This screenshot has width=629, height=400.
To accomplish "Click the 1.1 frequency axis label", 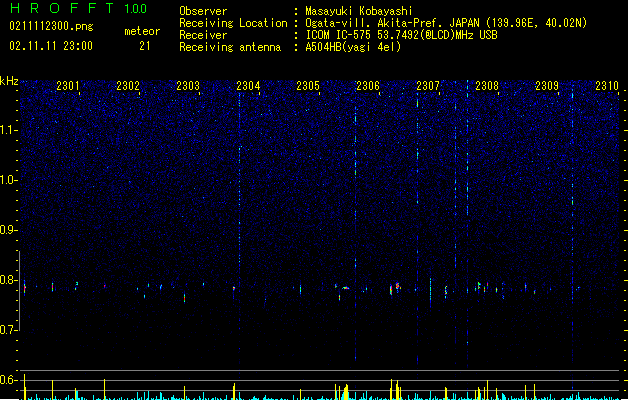I will (x=8, y=130).
